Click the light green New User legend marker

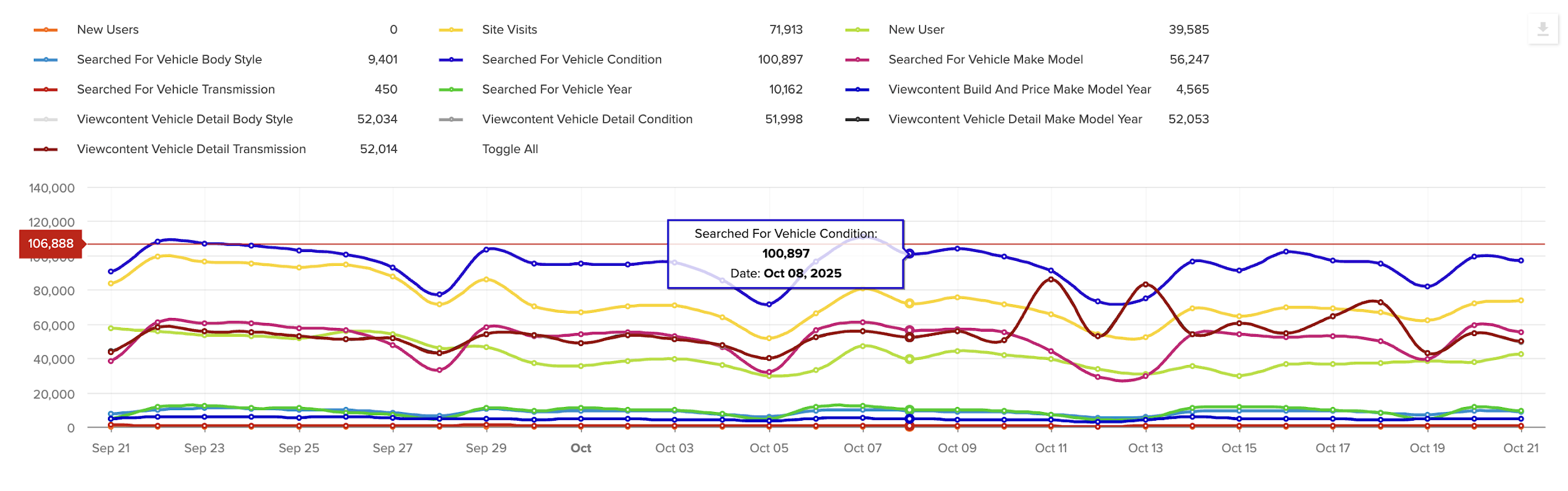click(857, 30)
